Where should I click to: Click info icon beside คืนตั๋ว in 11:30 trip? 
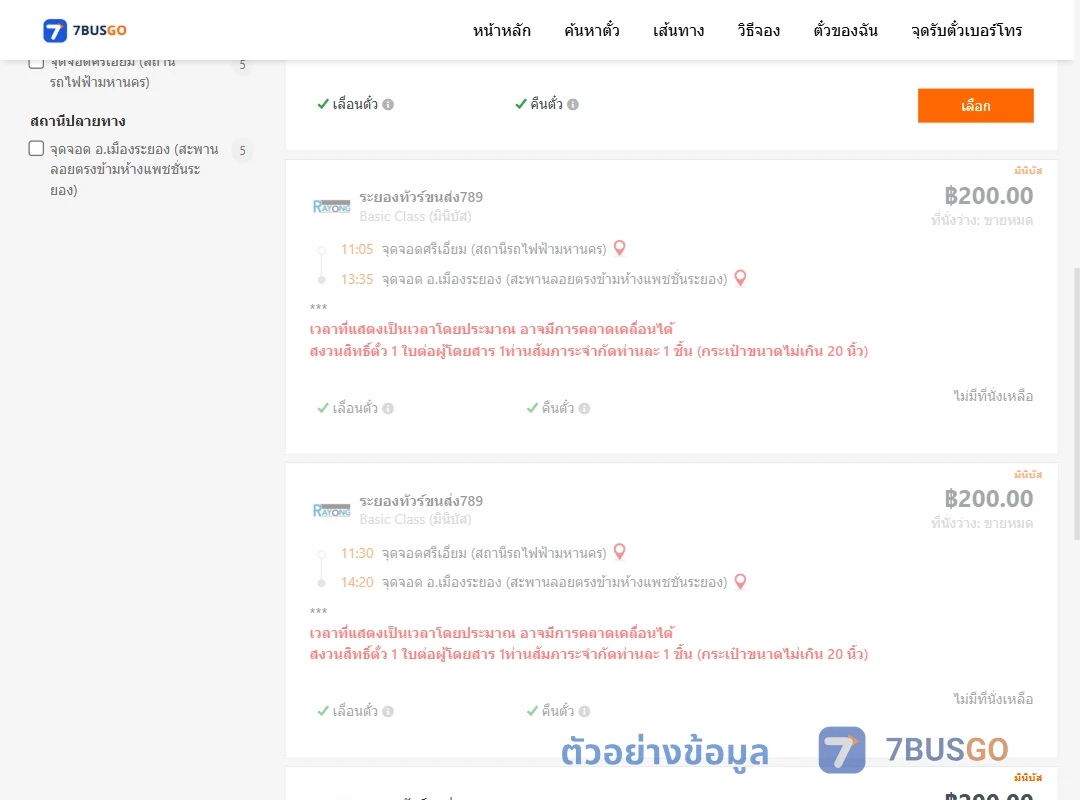pyautogui.click(x=585, y=712)
